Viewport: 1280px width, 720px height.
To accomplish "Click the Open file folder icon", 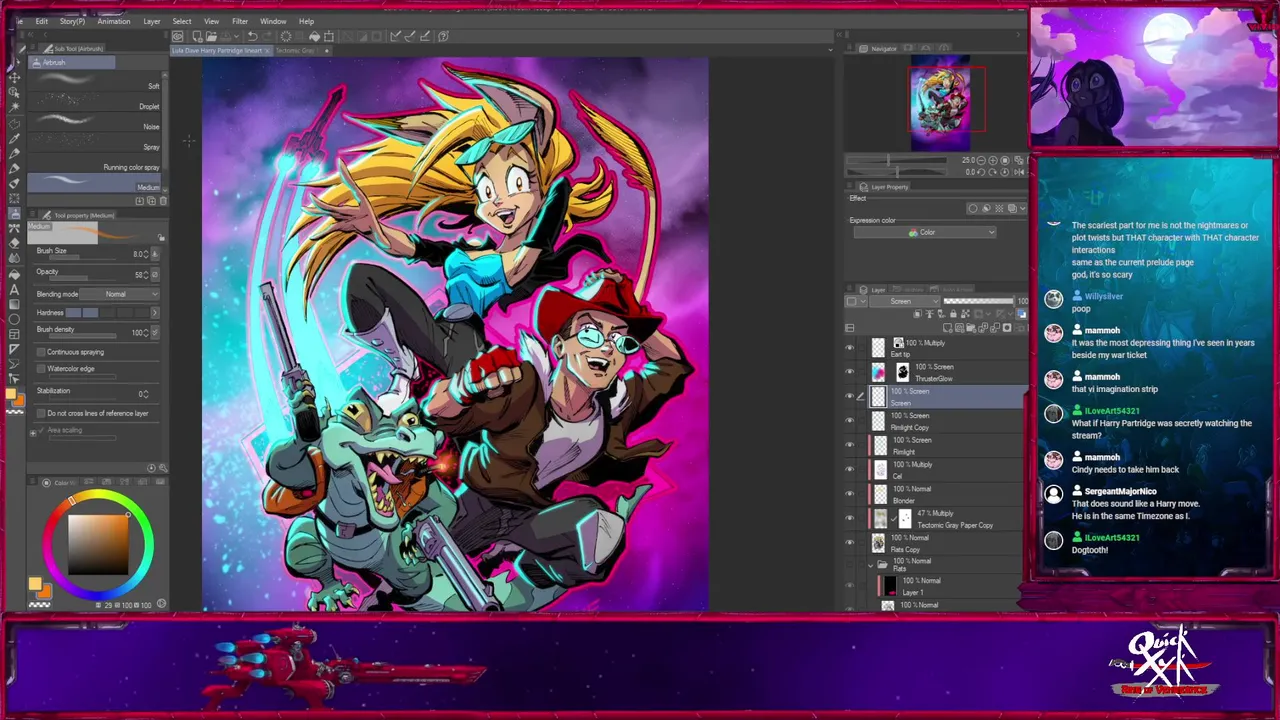I will [211, 36].
